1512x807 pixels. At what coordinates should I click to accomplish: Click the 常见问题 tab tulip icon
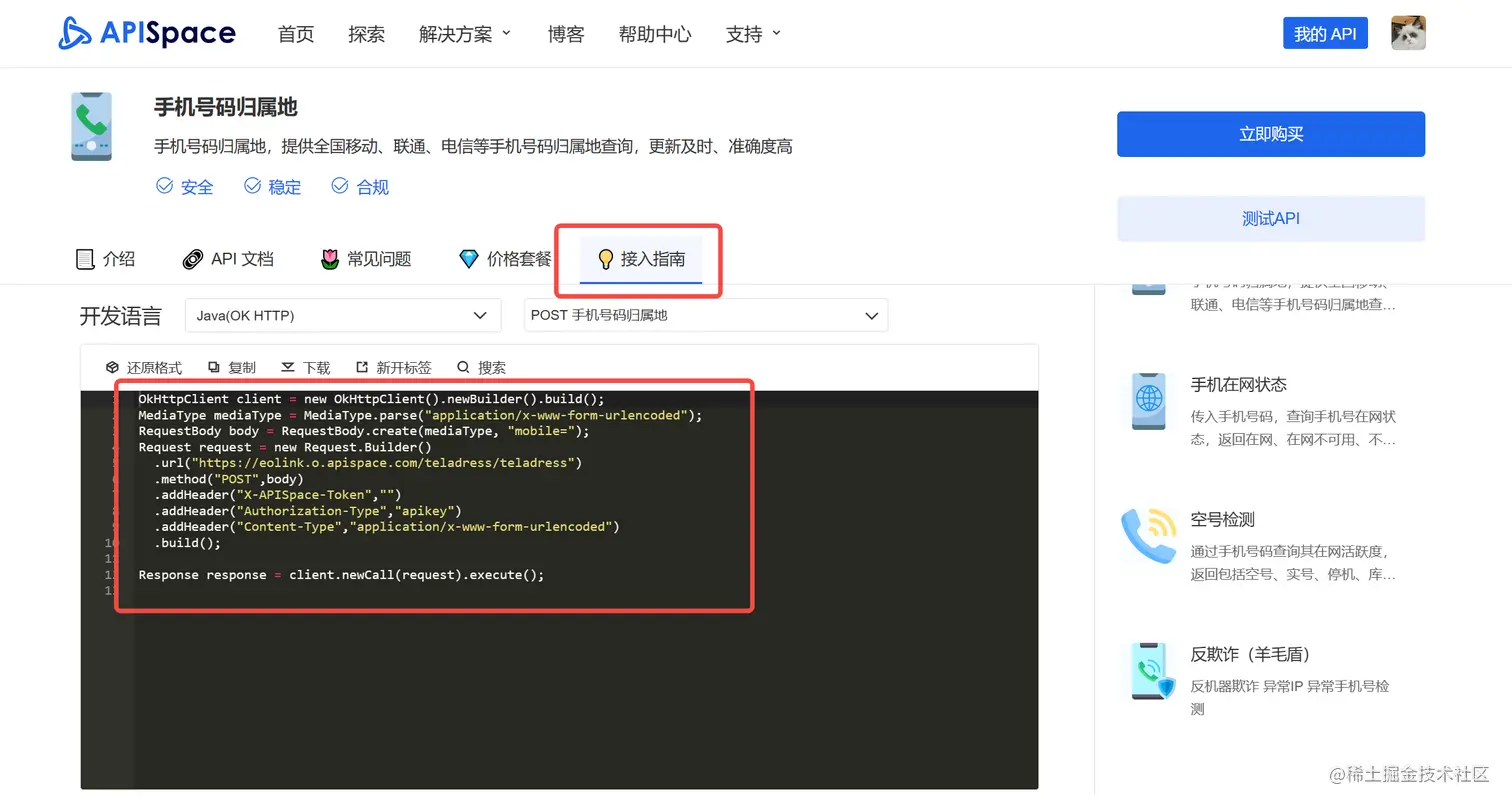(x=330, y=259)
